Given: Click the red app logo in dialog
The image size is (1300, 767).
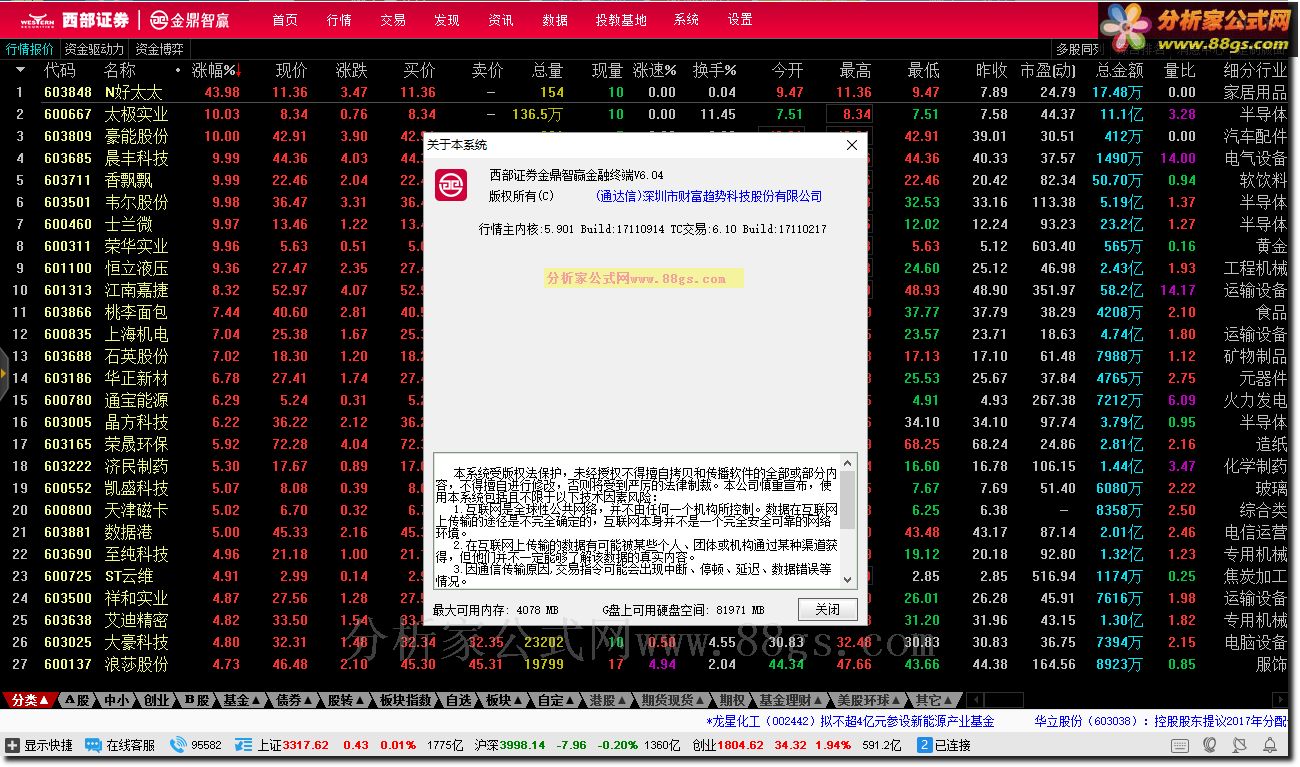Looking at the screenshot, I should [x=450, y=185].
